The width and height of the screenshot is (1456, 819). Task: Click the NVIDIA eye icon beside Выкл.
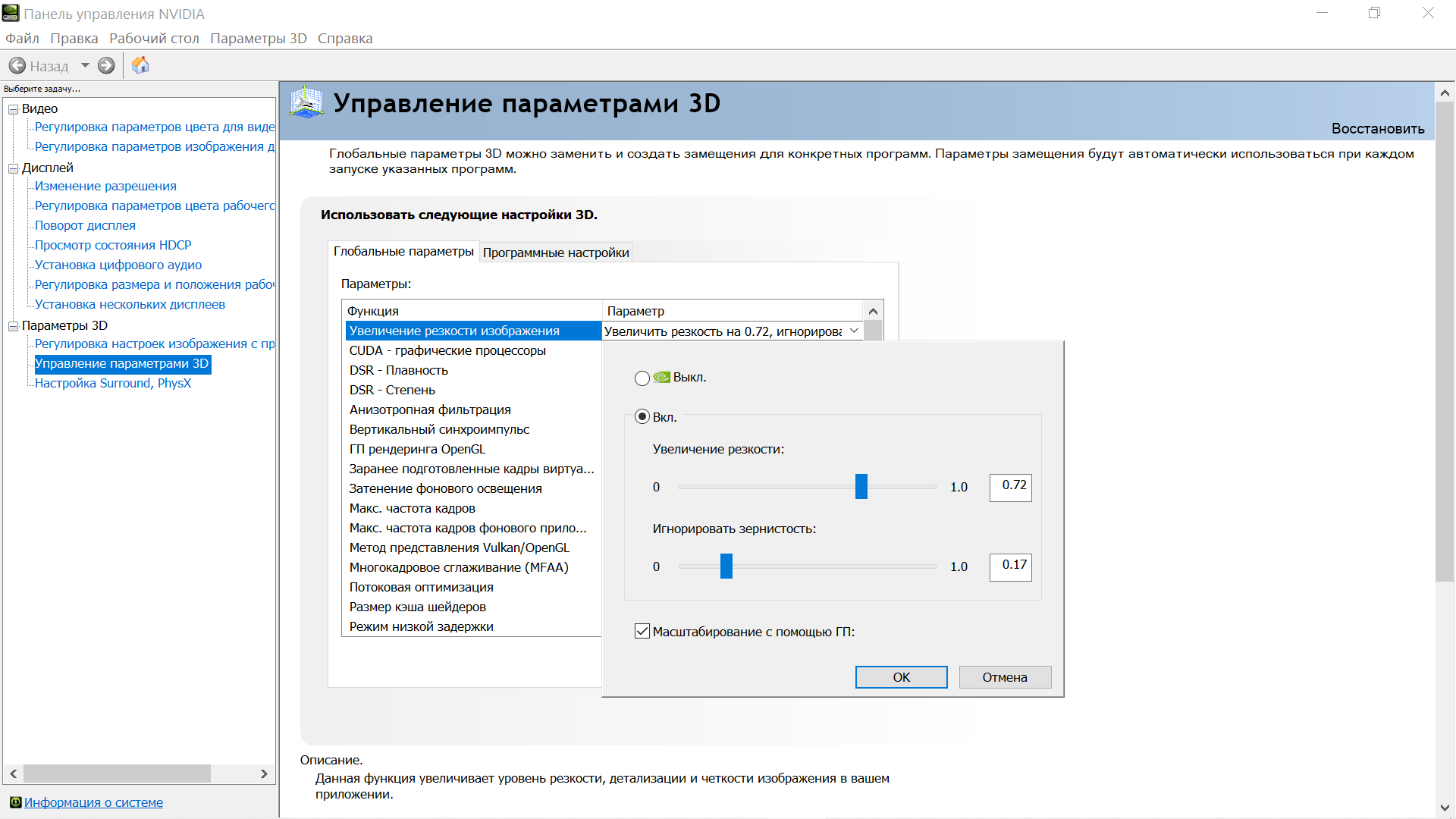(662, 377)
